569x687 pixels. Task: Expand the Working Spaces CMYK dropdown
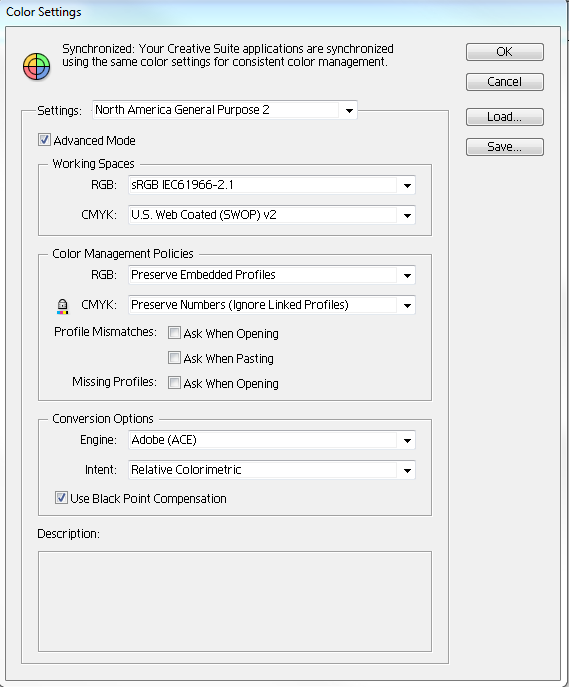click(272, 215)
